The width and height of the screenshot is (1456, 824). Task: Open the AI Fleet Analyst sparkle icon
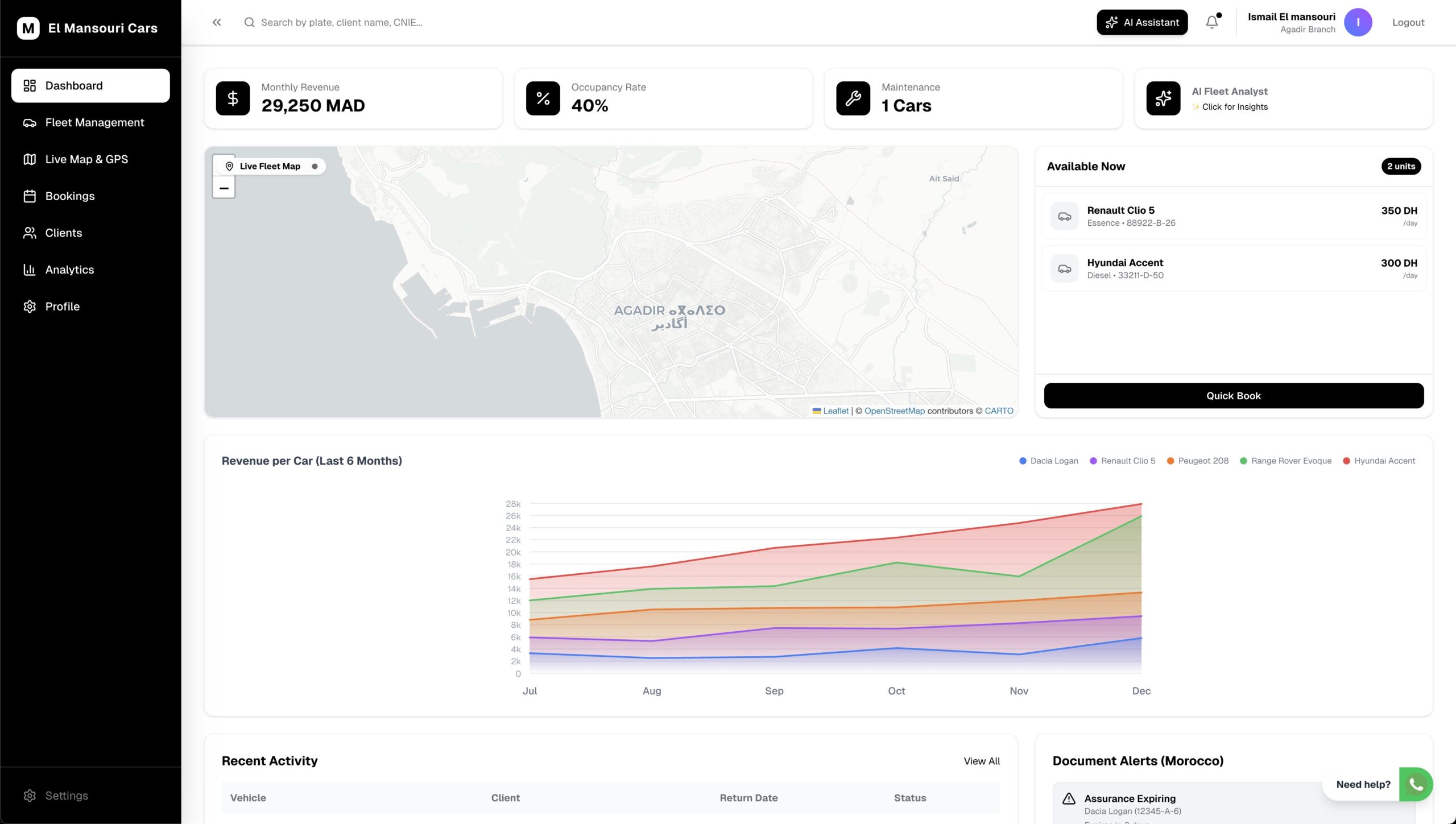(1163, 98)
